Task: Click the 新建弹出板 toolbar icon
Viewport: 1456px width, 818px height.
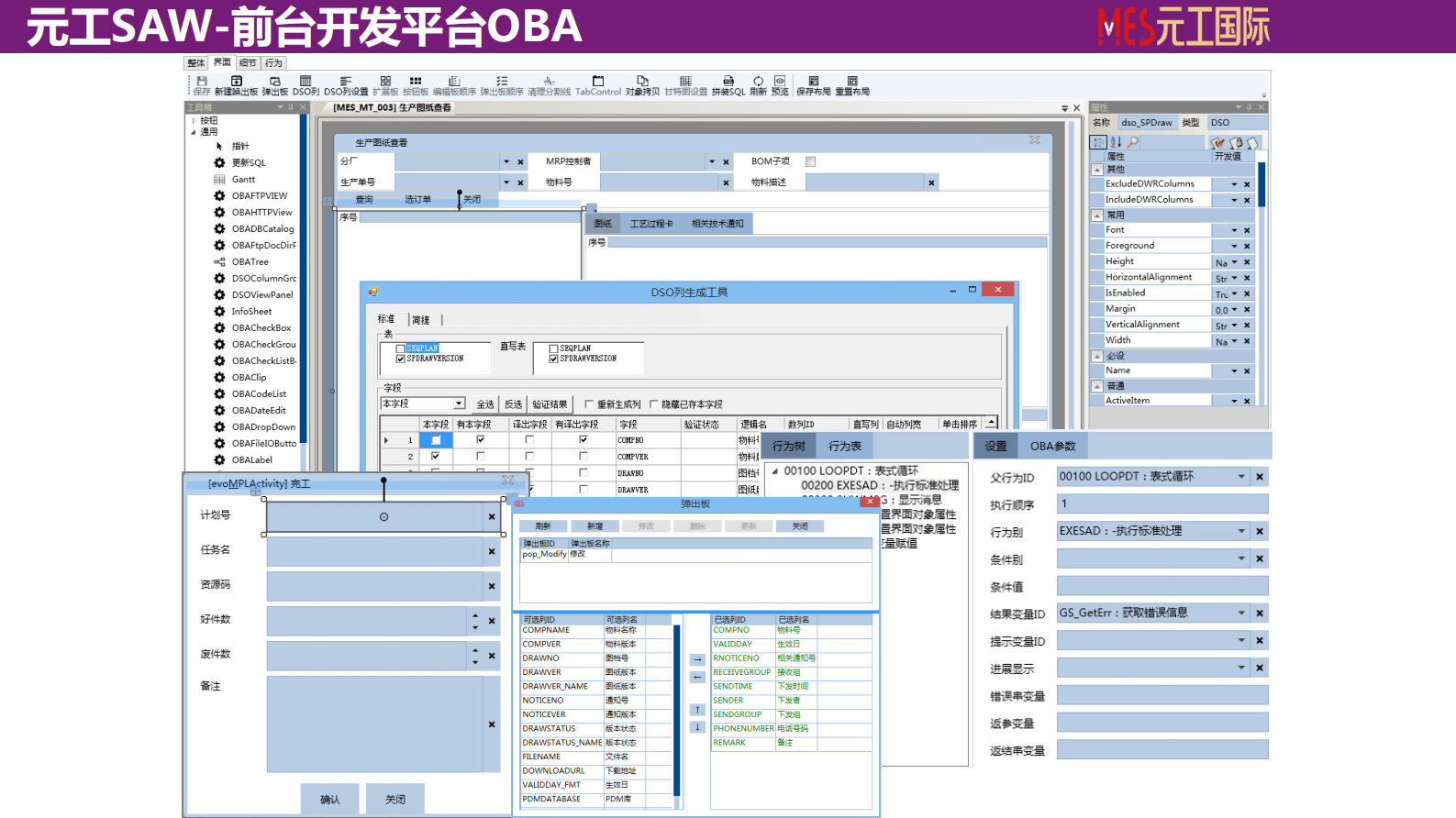Action: (236, 86)
